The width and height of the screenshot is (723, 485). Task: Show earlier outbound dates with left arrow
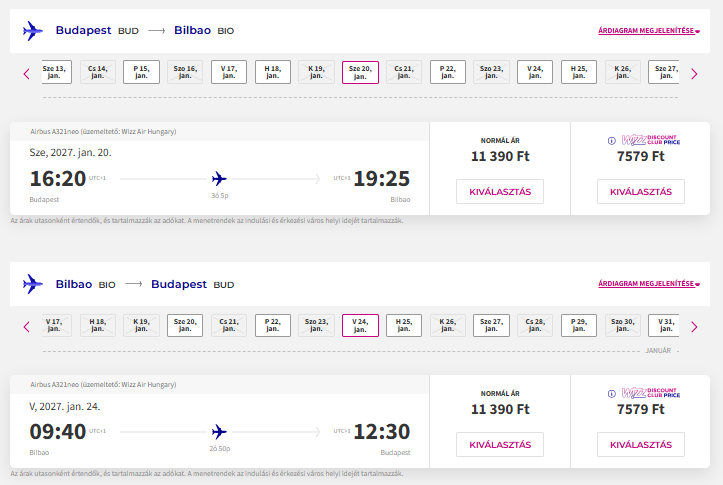tap(26, 74)
